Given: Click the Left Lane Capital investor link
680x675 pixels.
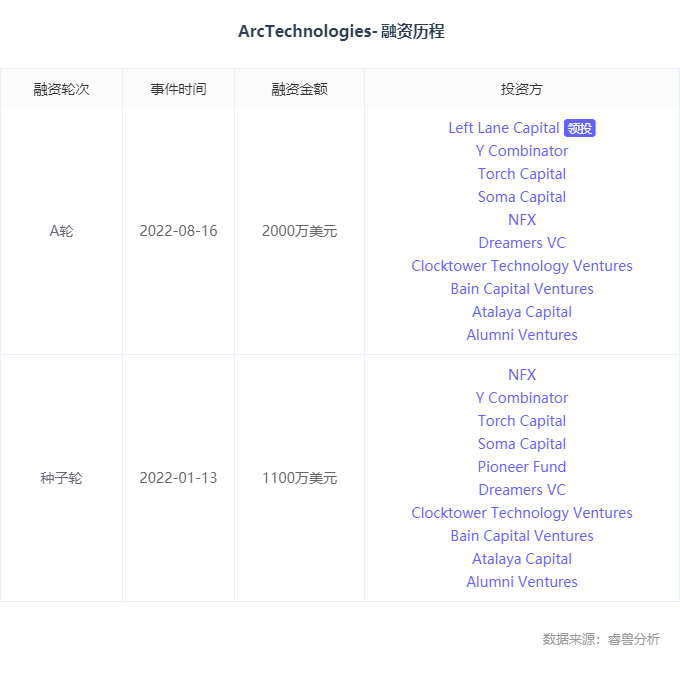Looking at the screenshot, I should (x=503, y=128).
